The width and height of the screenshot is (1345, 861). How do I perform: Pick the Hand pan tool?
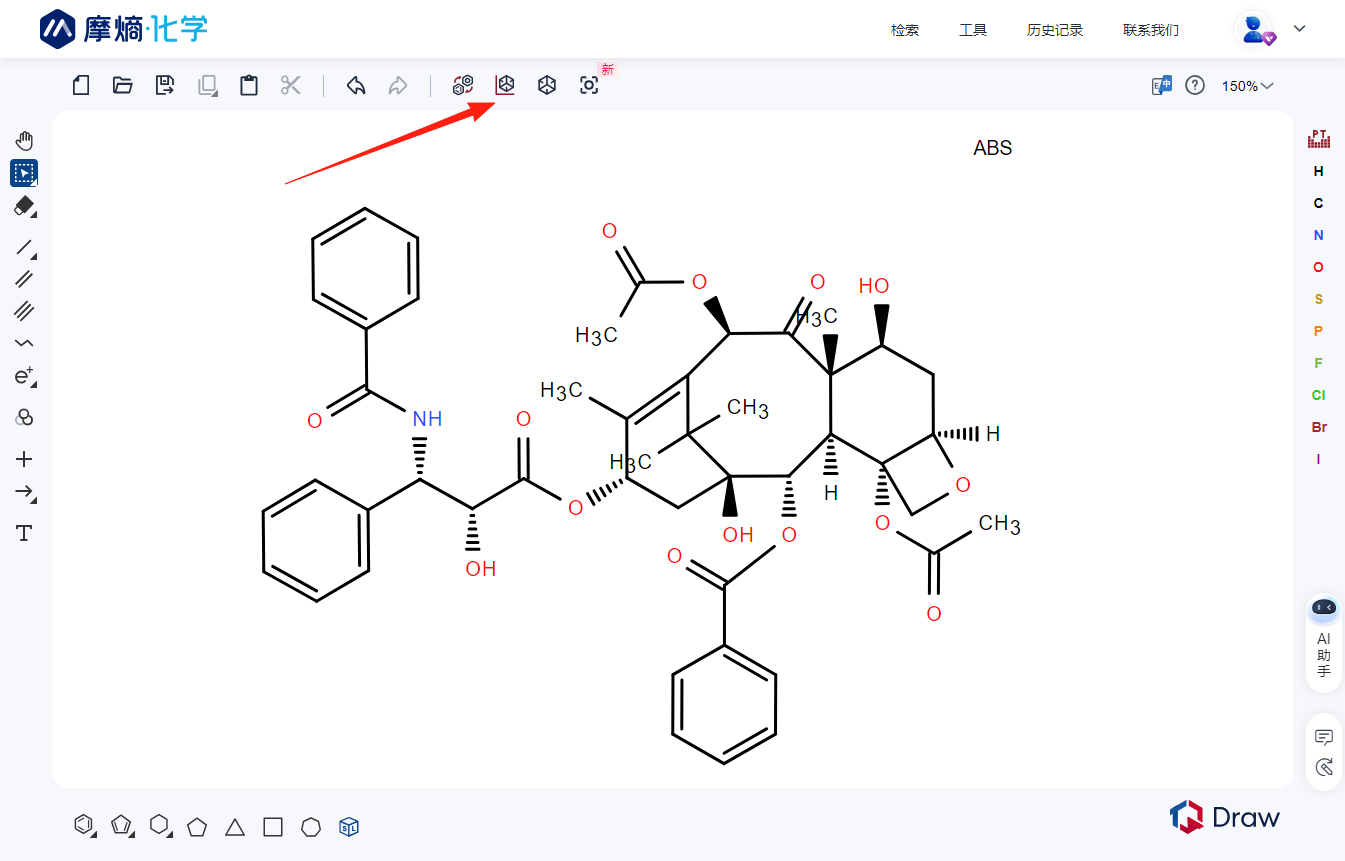[x=24, y=140]
